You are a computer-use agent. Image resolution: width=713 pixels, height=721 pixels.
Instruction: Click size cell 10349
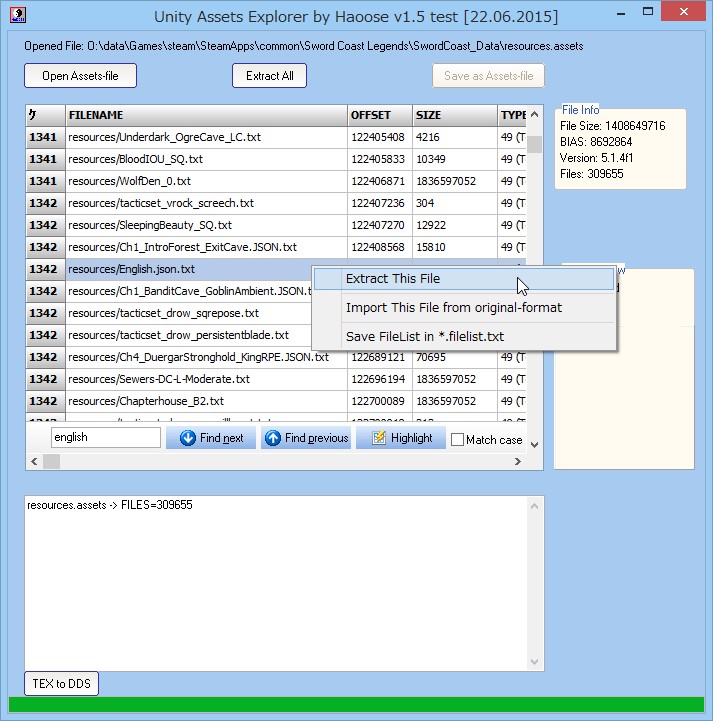[x=455, y=159]
